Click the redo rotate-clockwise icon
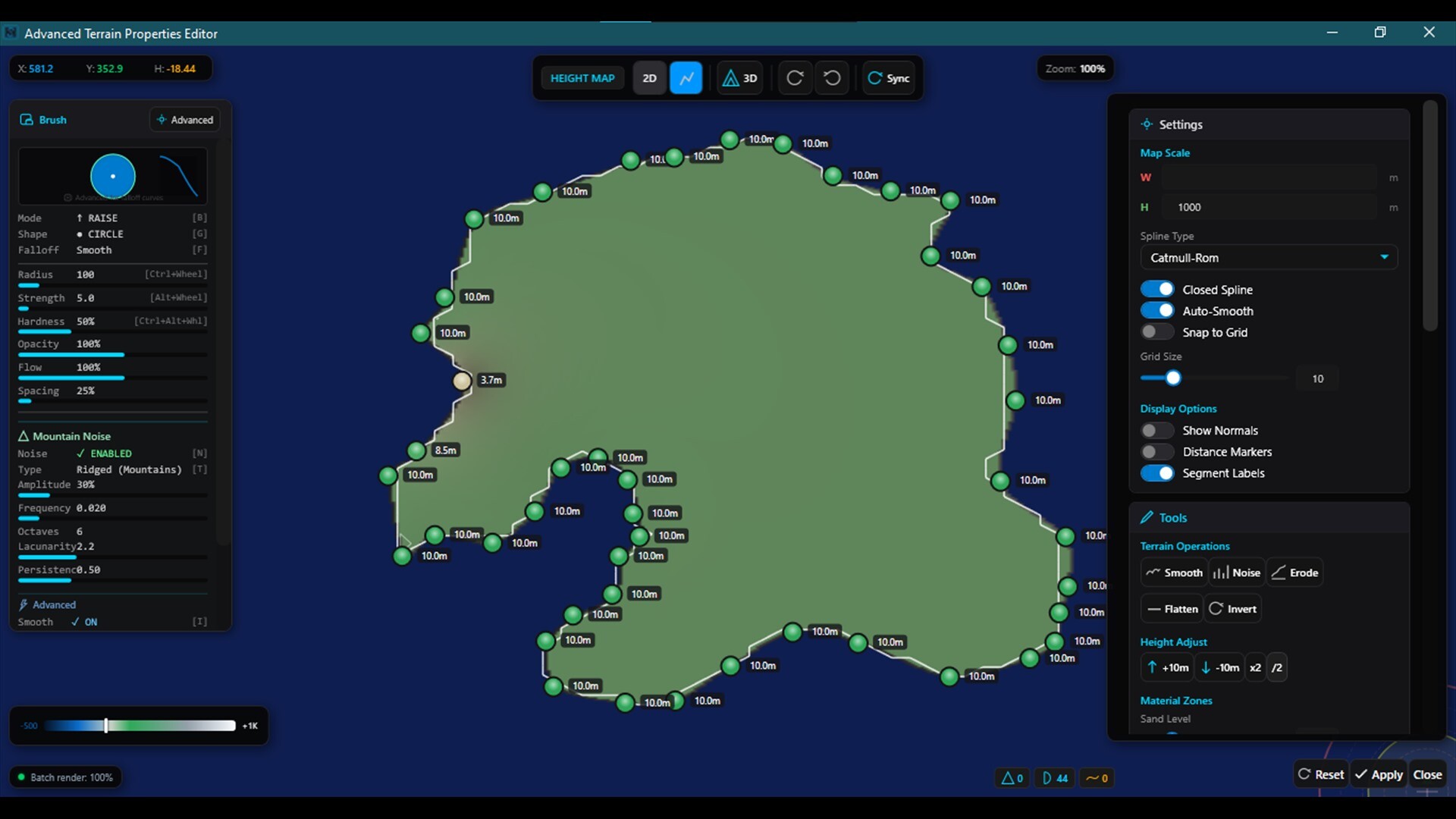The image size is (1456, 819). coord(795,78)
